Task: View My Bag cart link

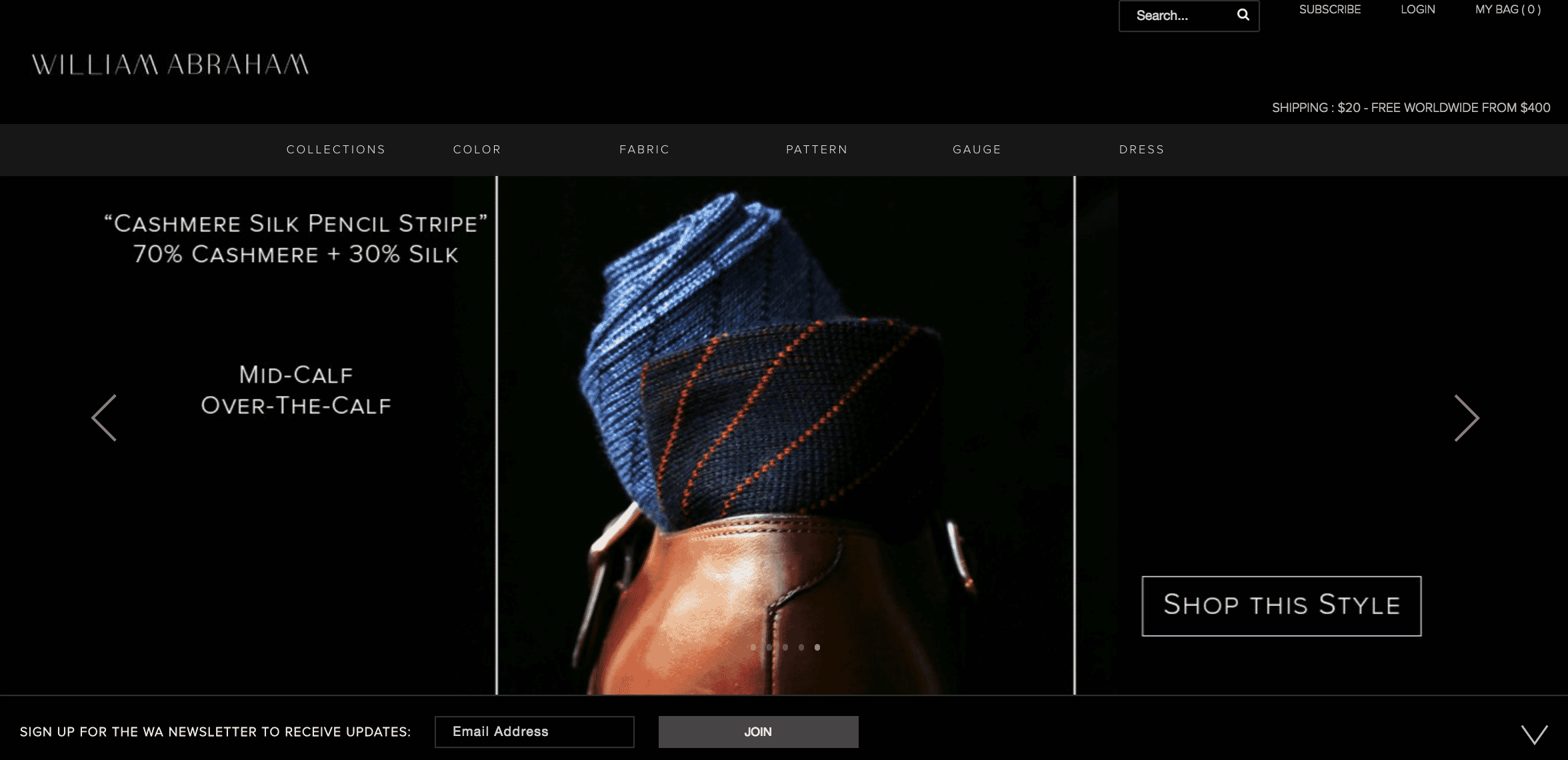Action: pyautogui.click(x=1507, y=9)
